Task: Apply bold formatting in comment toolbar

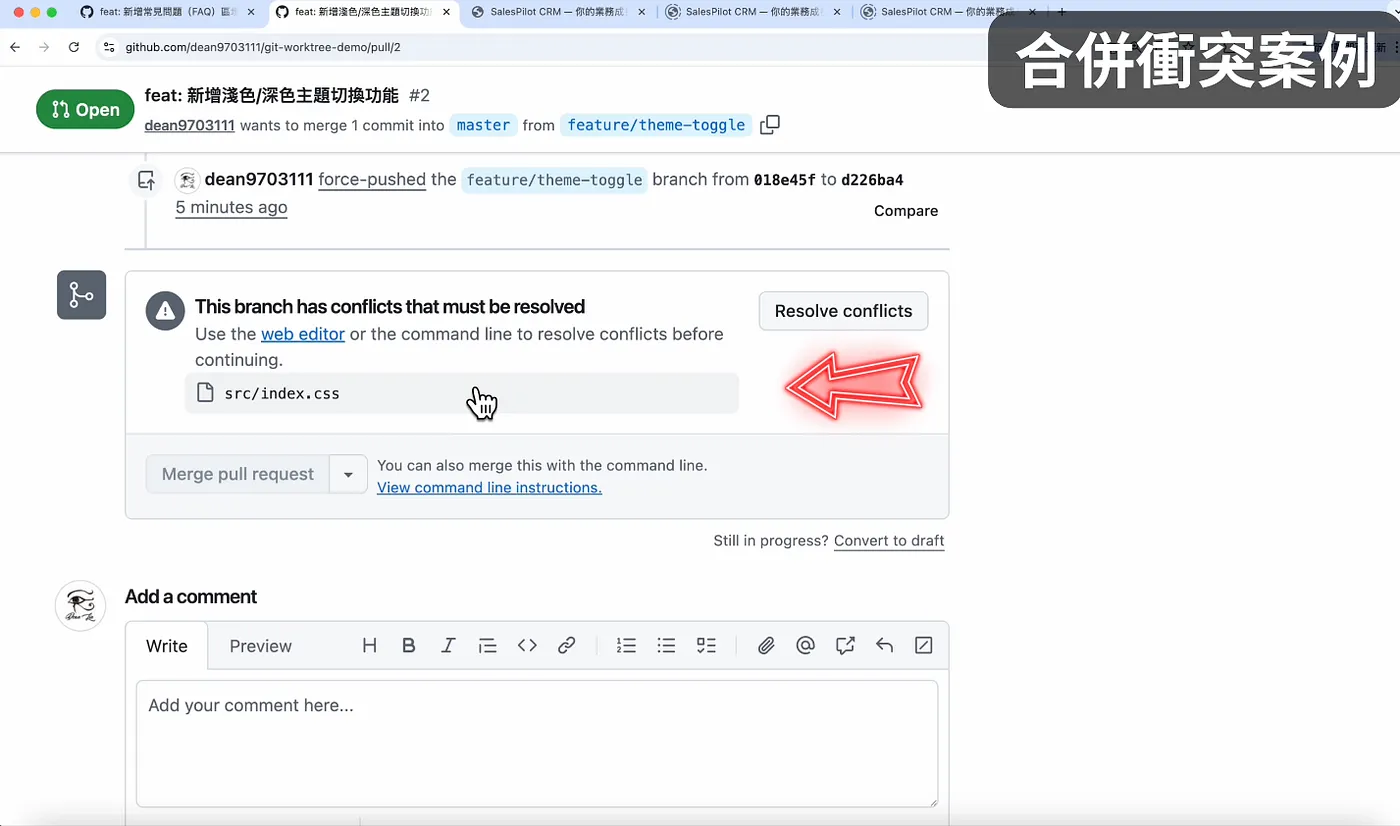Action: pyautogui.click(x=408, y=646)
